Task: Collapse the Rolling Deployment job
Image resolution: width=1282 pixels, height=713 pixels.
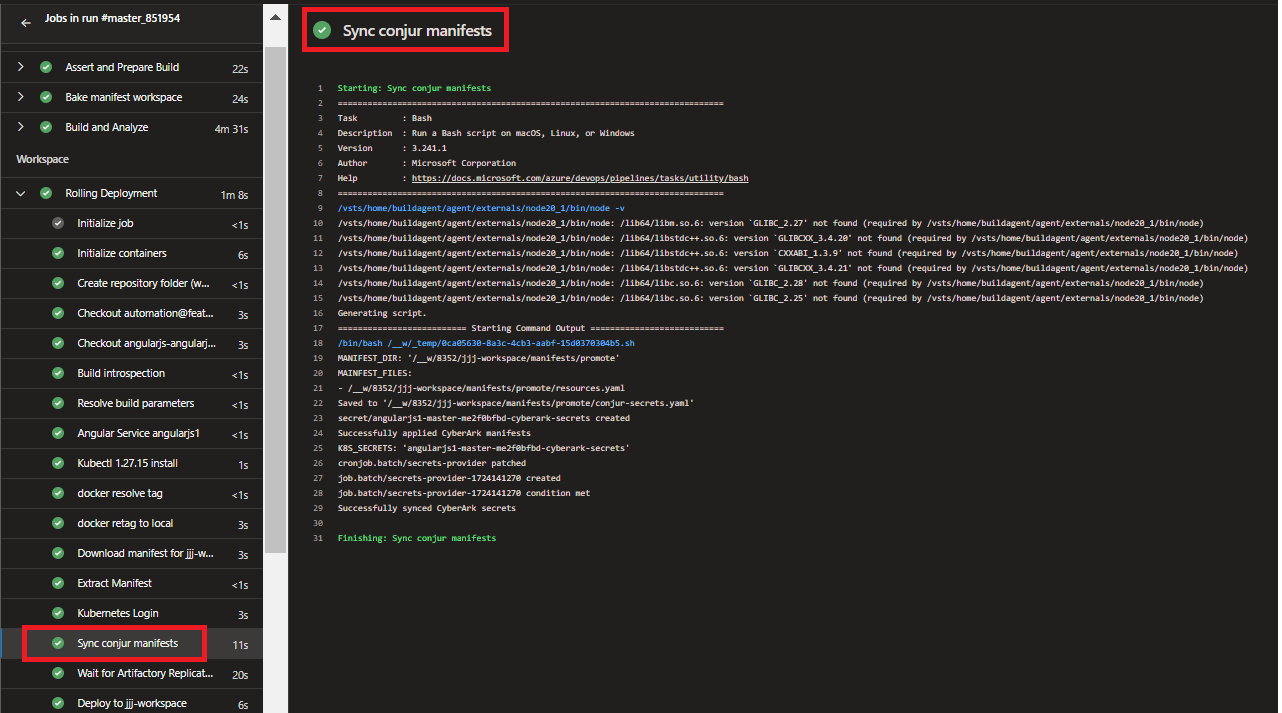Action: point(20,193)
